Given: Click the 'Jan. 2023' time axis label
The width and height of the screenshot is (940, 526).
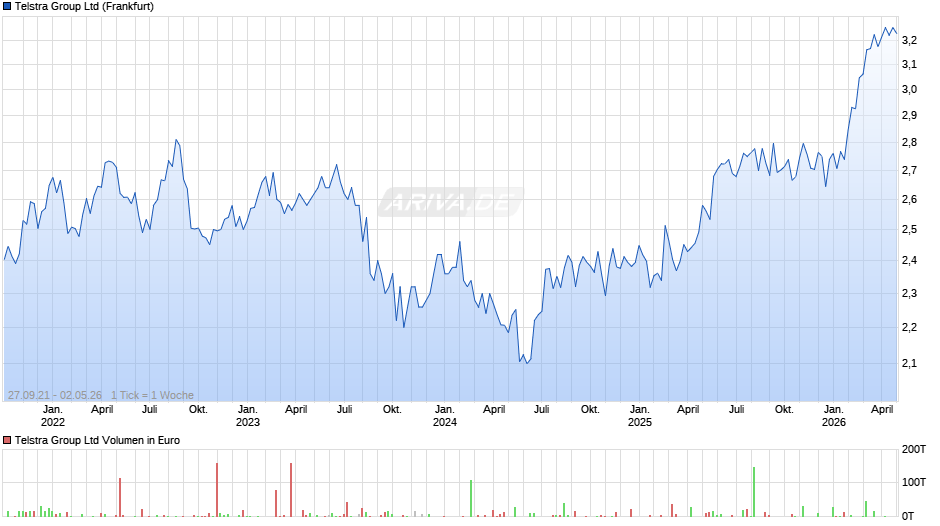Looking at the screenshot, I should click(248, 416).
